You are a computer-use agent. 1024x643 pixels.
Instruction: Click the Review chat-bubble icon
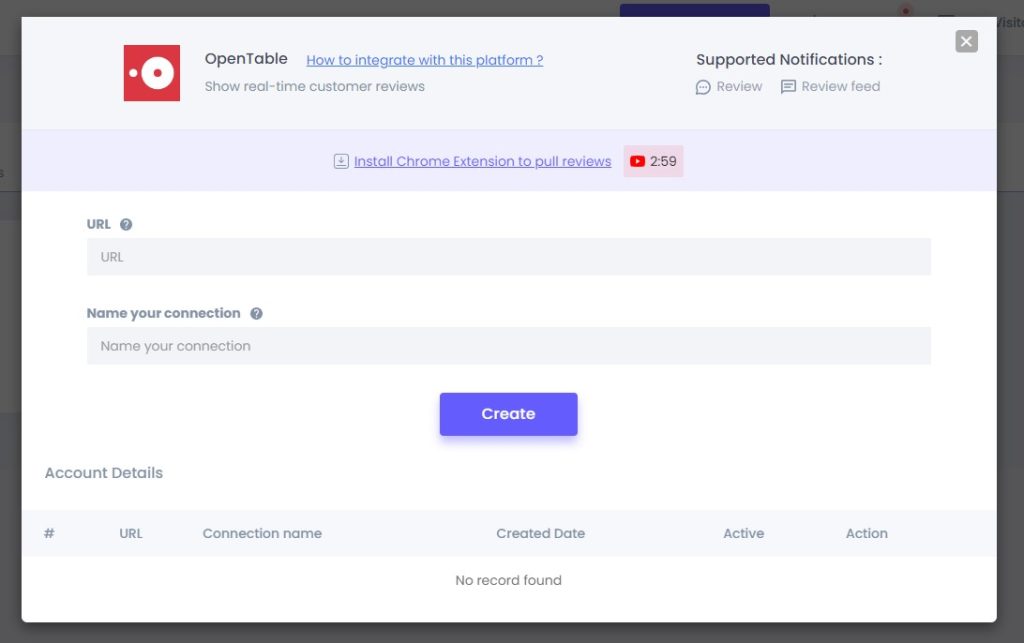[x=703, y=87]
